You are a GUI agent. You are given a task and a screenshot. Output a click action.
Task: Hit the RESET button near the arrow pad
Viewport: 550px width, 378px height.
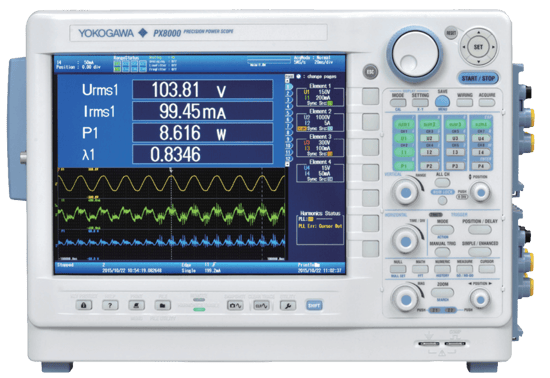tap(451, 33)
